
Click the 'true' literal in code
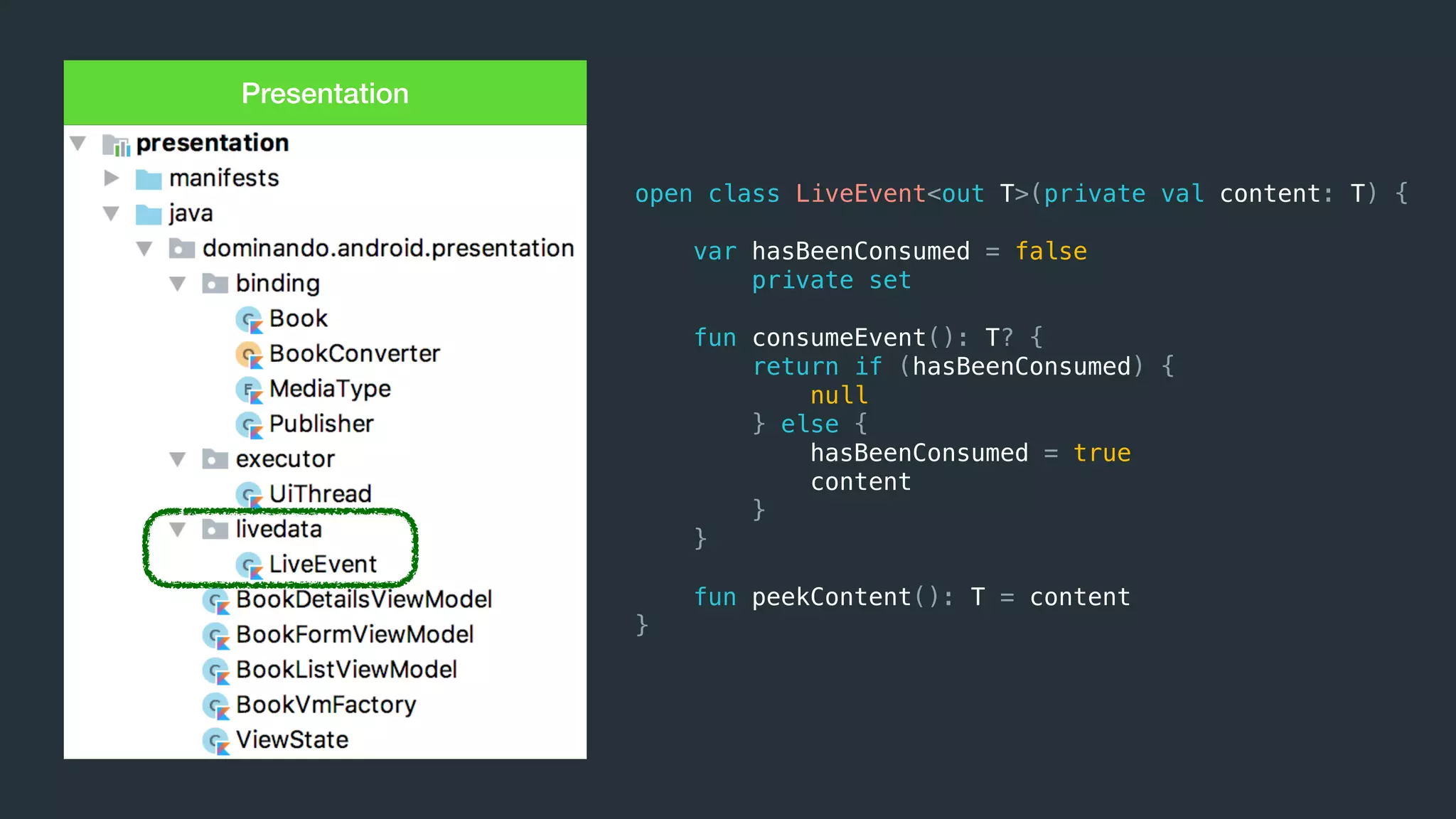1102,453
